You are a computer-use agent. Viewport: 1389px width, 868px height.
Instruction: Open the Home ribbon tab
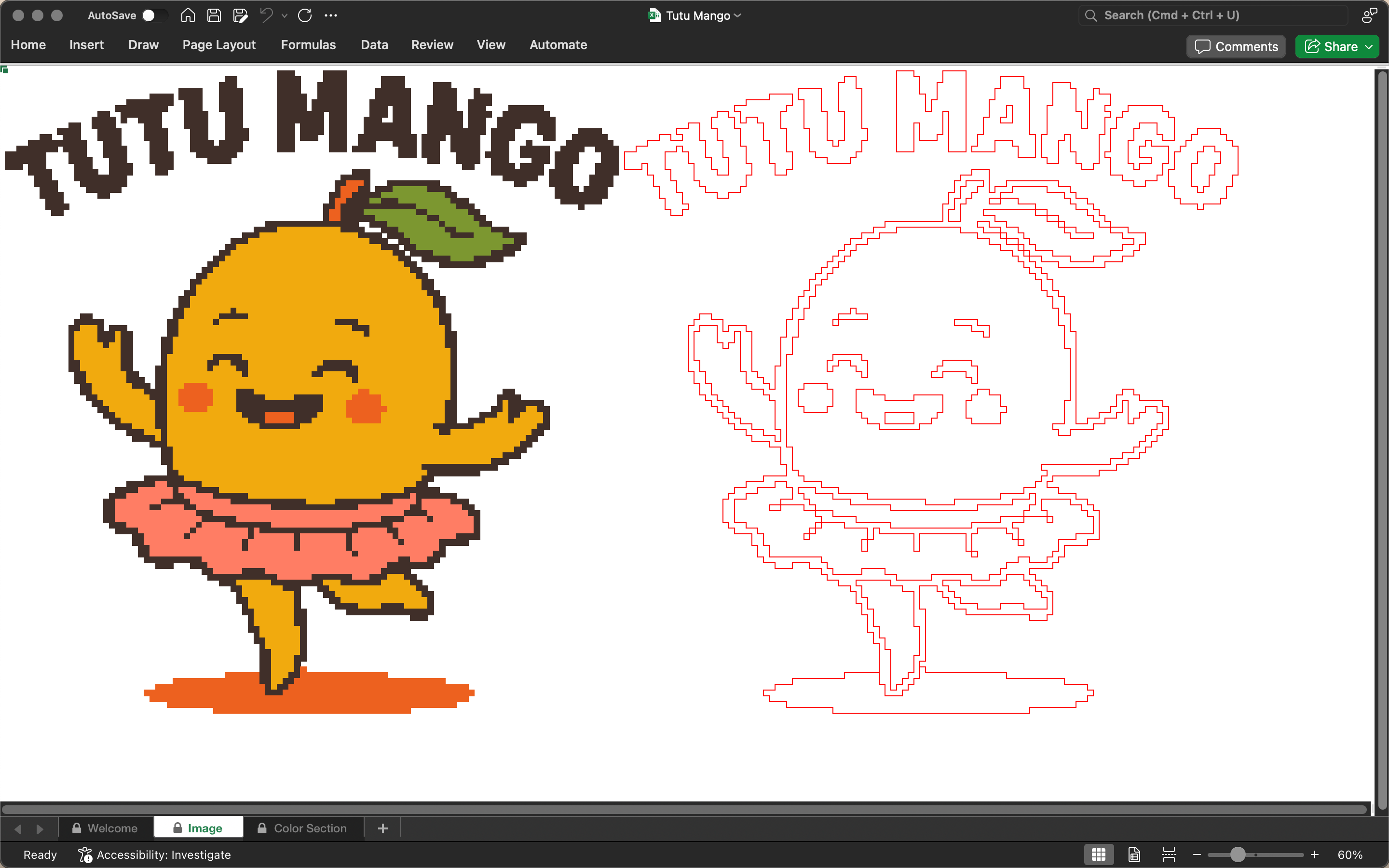coord(28,45)
